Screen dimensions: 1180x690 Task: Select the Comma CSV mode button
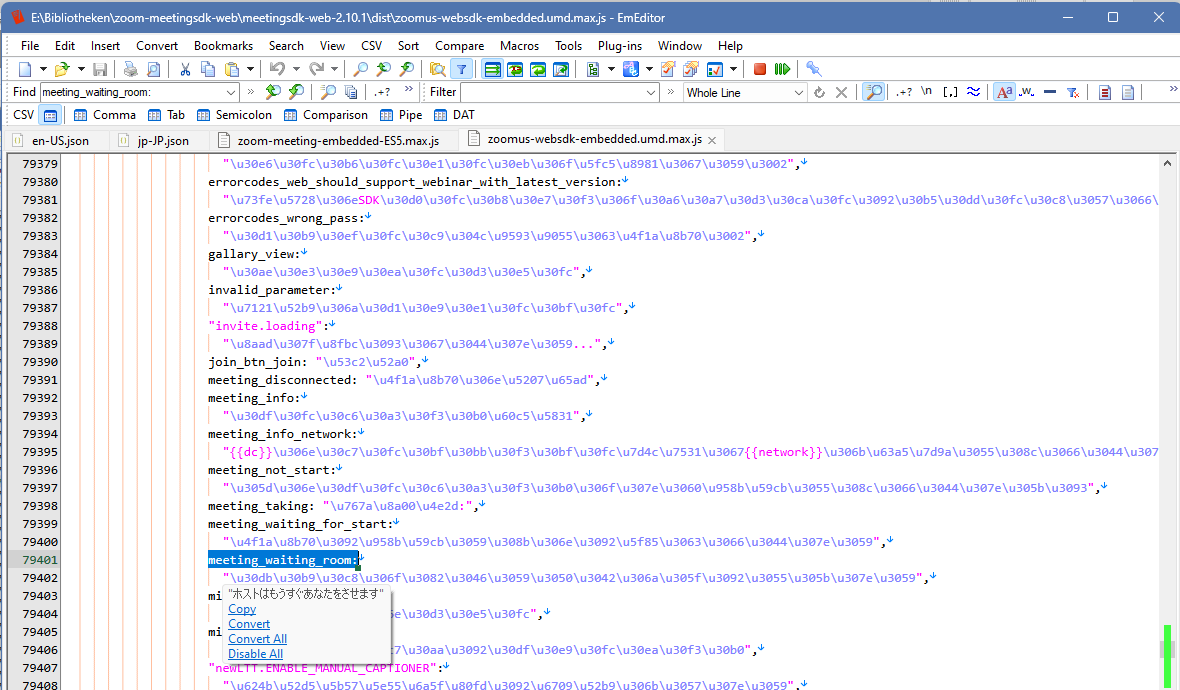(104, 115)
